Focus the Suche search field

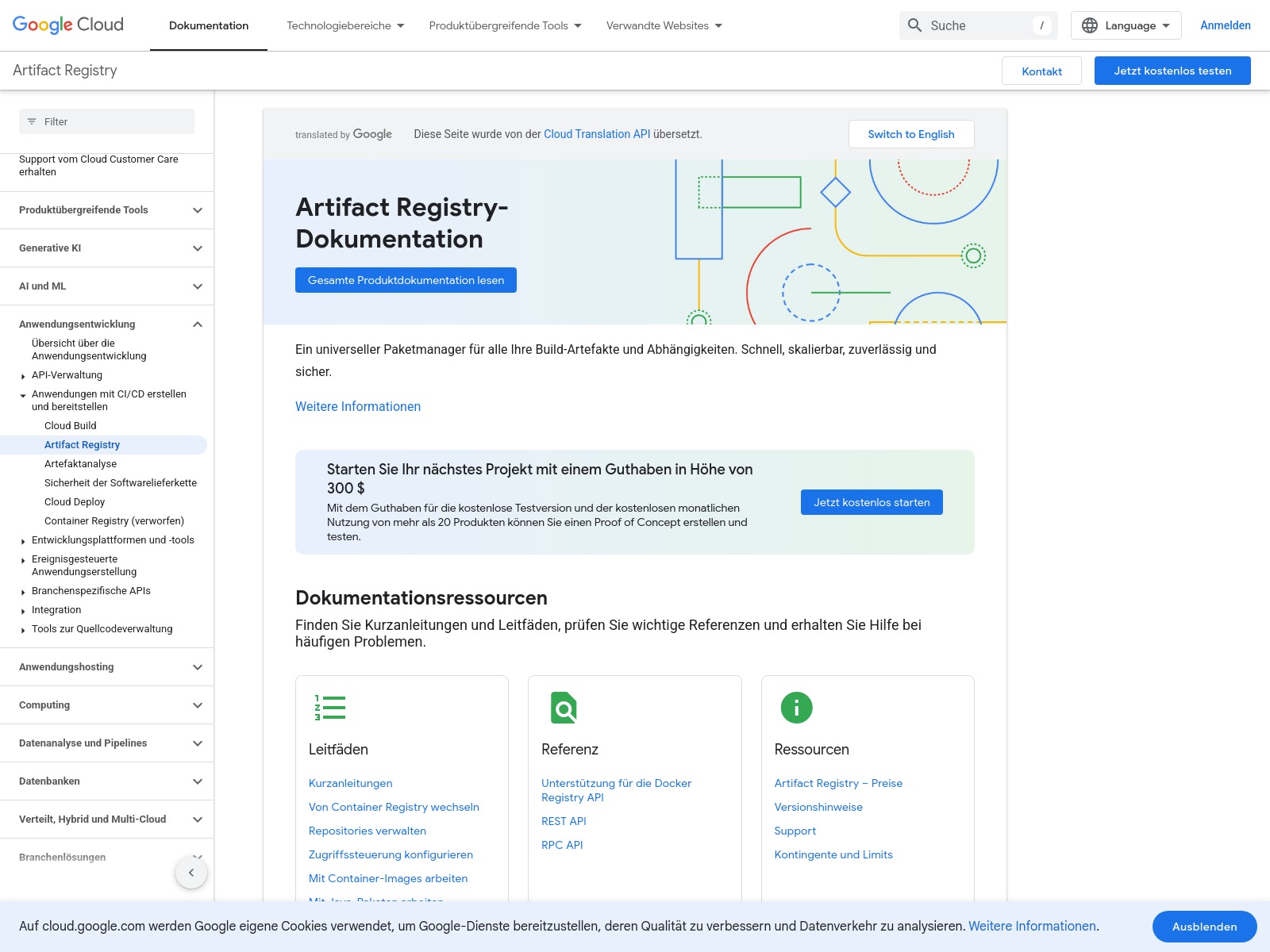coord(979,25)
